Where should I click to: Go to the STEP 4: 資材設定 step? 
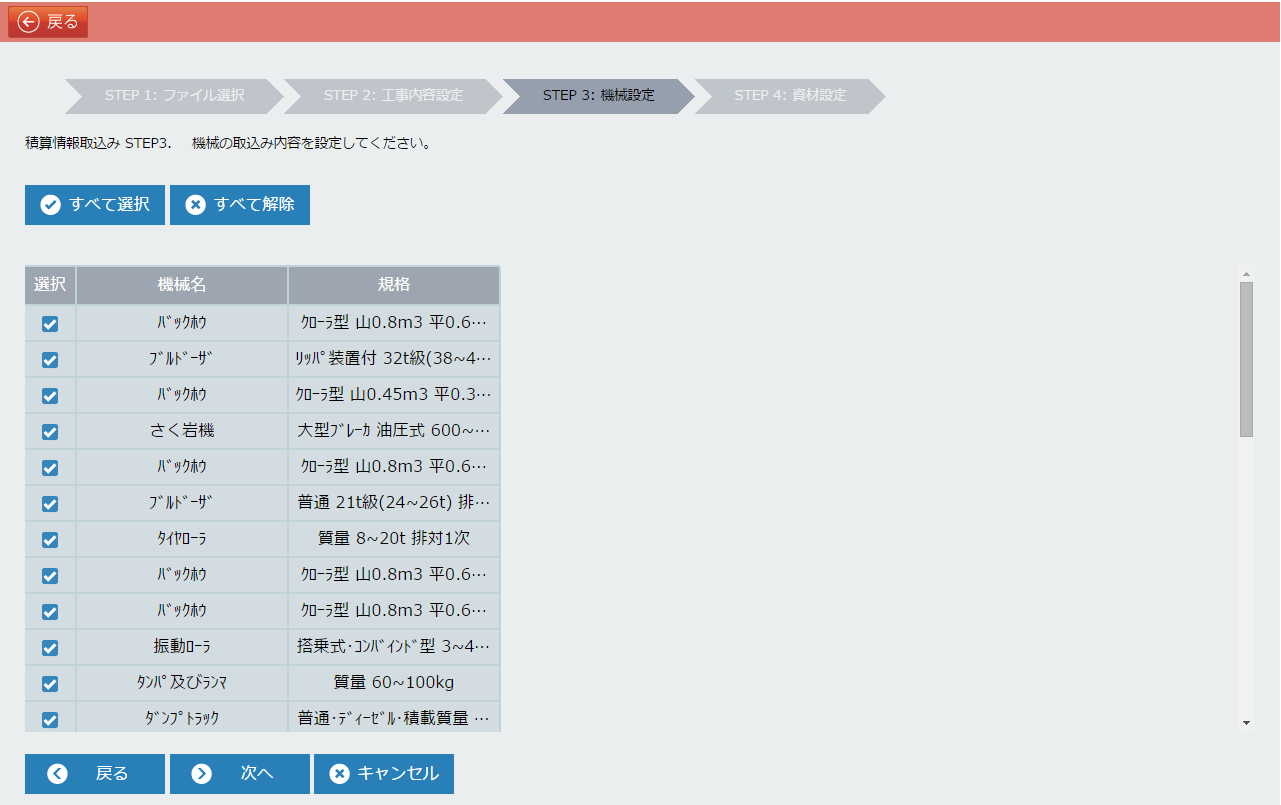coord(790,96)
